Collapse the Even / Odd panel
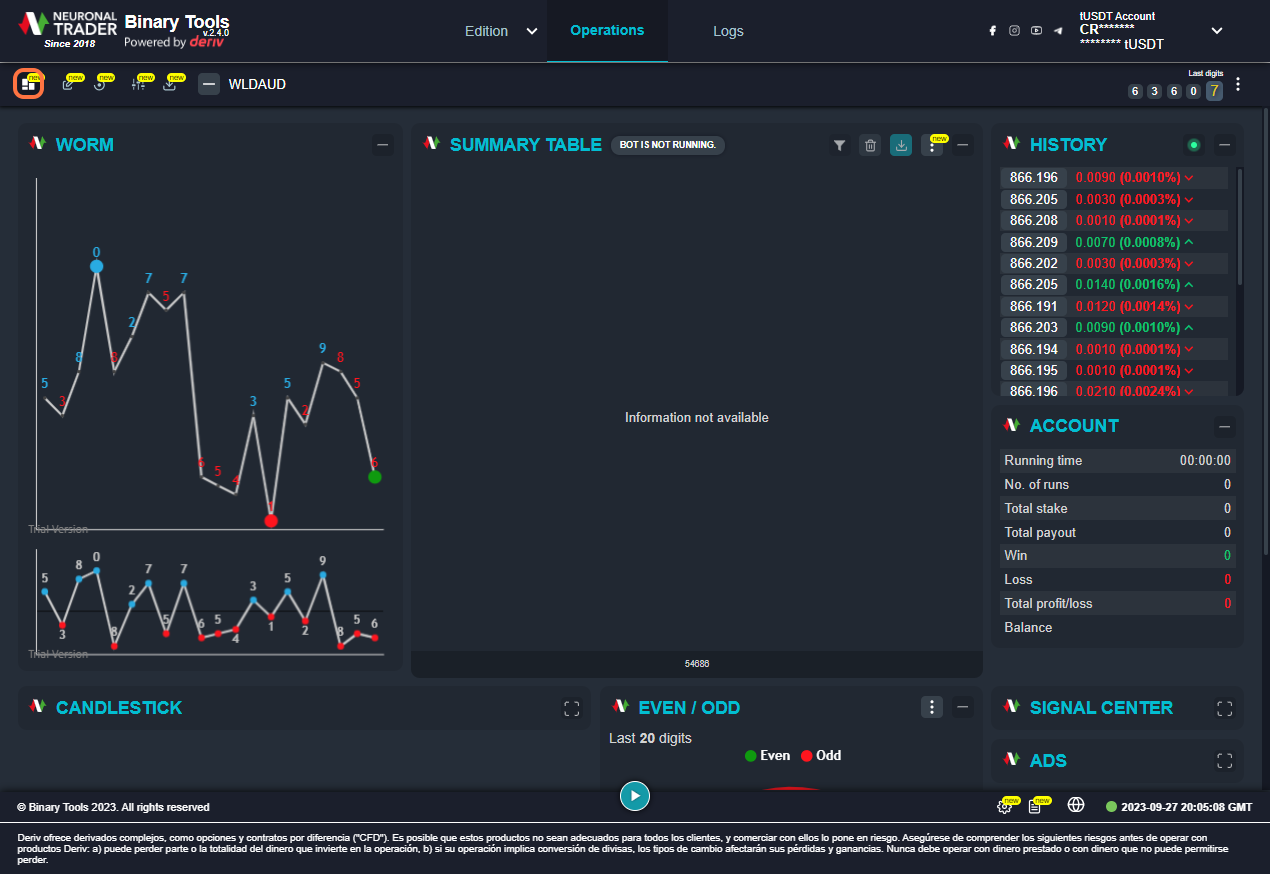Screen dimensions: 1270x874 click(x=963, y=707)
